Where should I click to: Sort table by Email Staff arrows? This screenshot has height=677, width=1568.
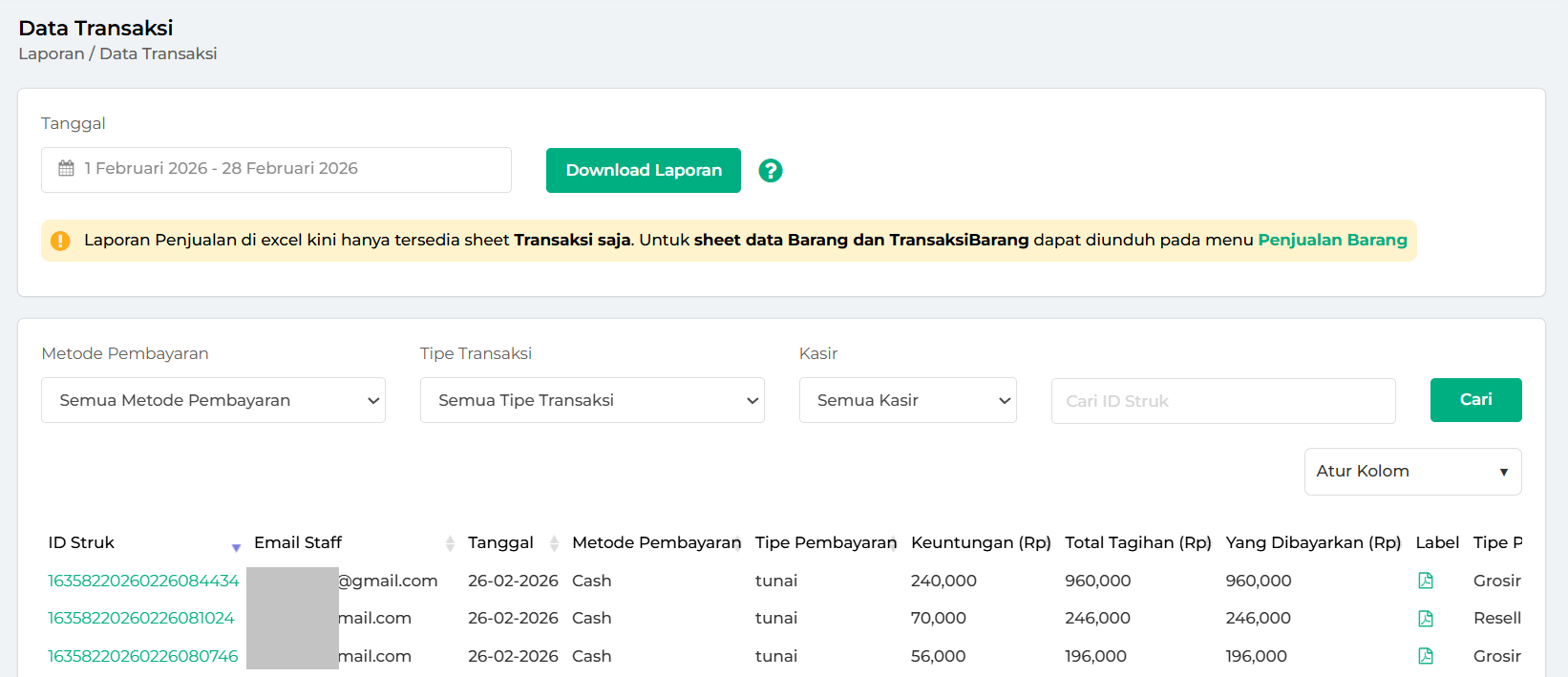click(450, 543)
